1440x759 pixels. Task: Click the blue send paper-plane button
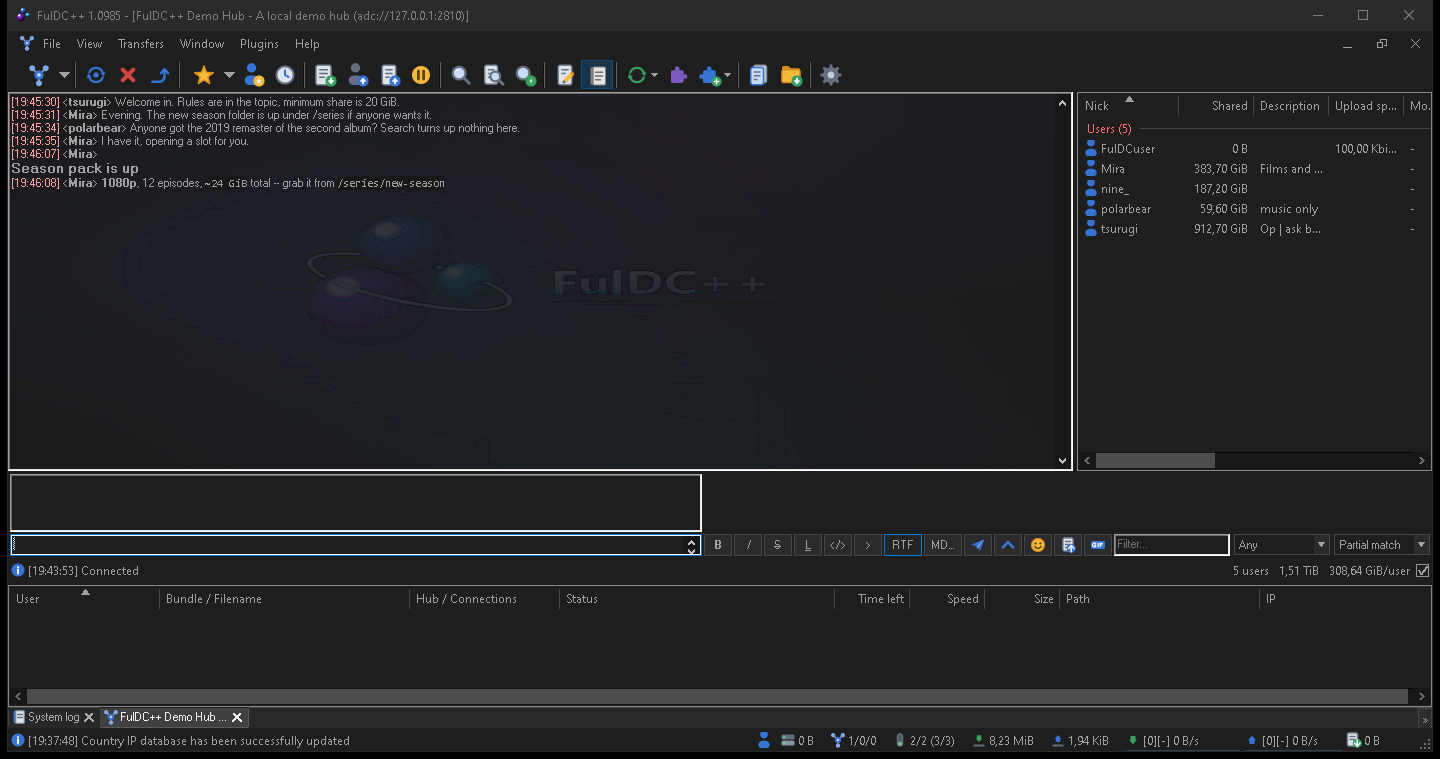point(978,545)
